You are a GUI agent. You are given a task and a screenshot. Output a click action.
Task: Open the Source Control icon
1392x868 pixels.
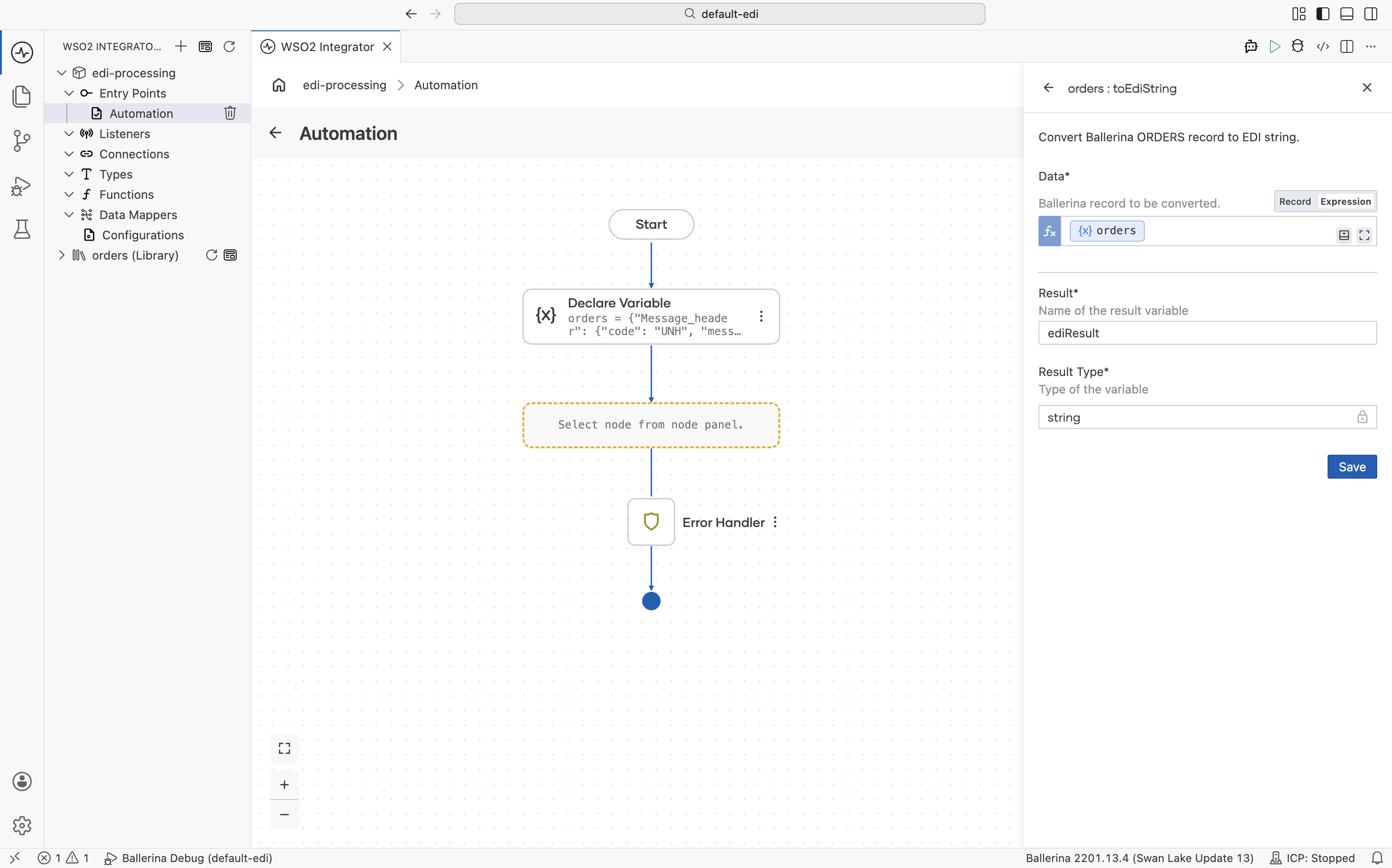pyautogui.click(x=22, y=141)
